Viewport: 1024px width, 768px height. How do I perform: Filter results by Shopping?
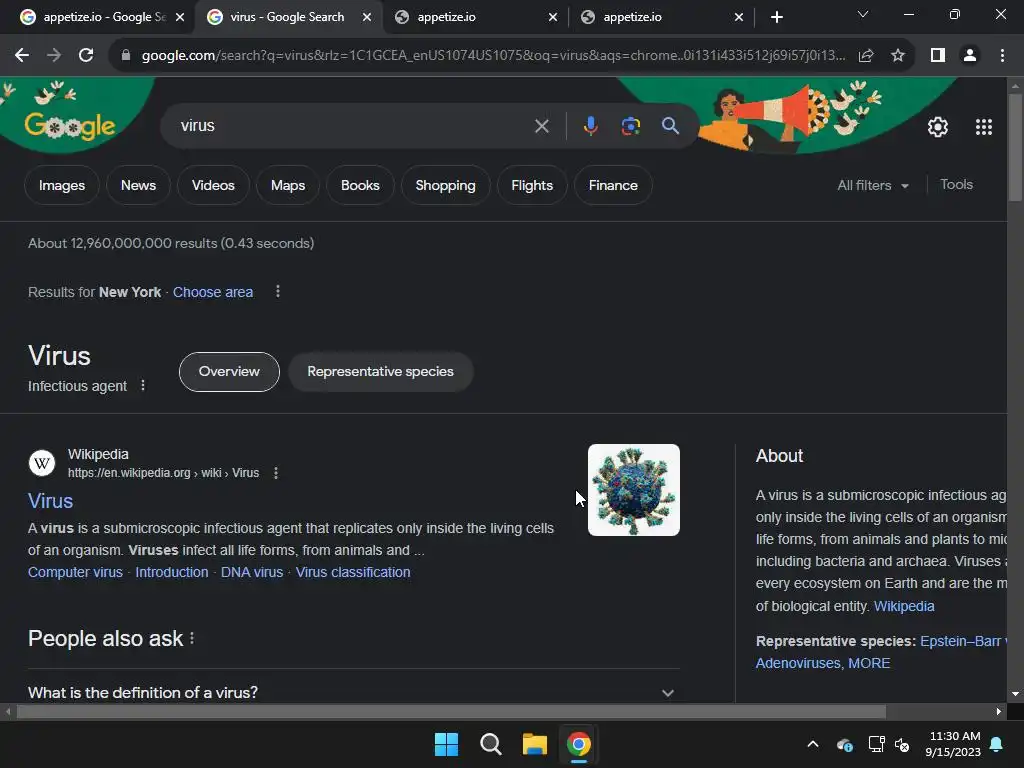coord(445,185)
